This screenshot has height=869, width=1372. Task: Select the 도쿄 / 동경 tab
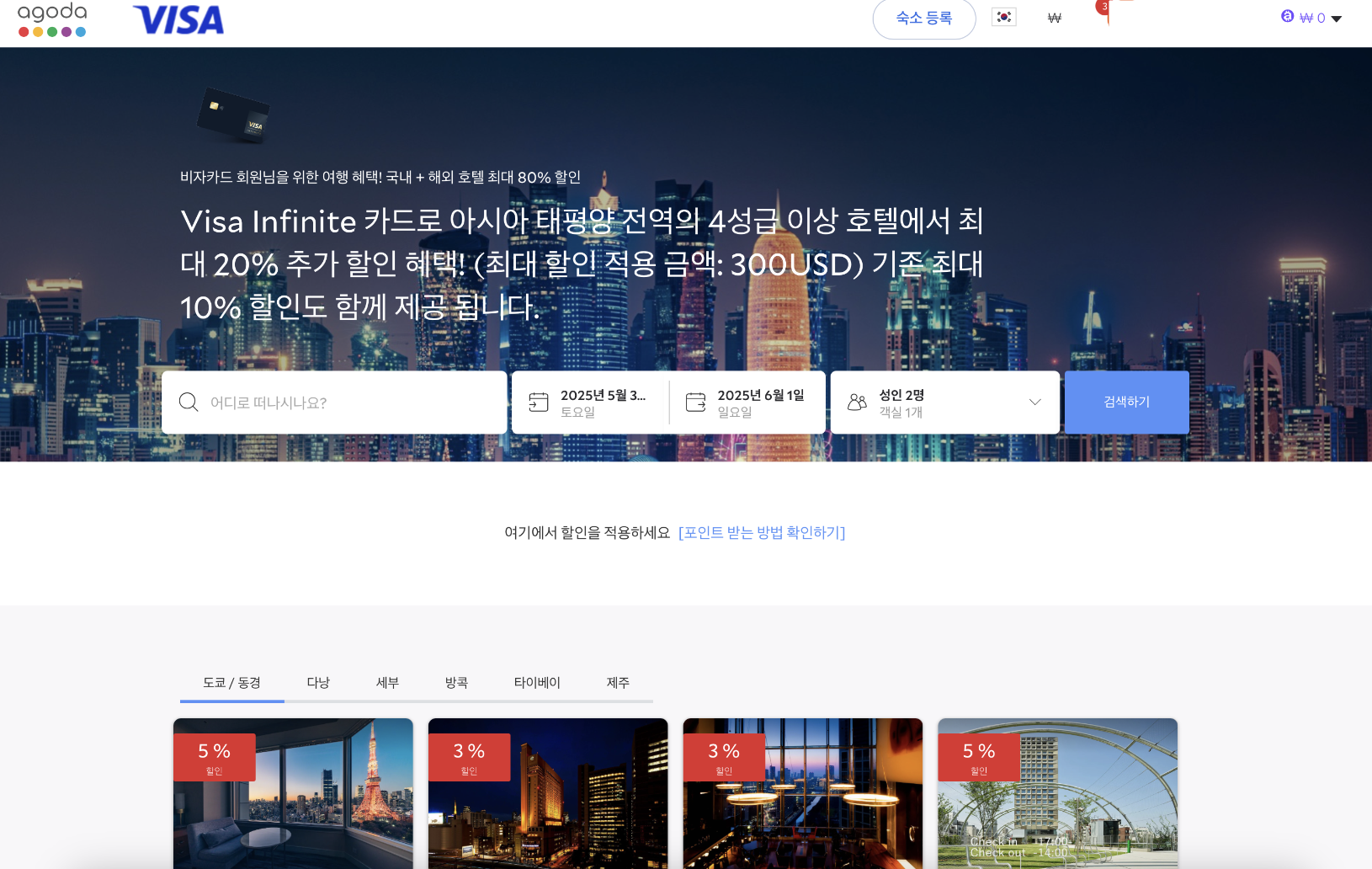pyautogui.click(x=231, y=682)
